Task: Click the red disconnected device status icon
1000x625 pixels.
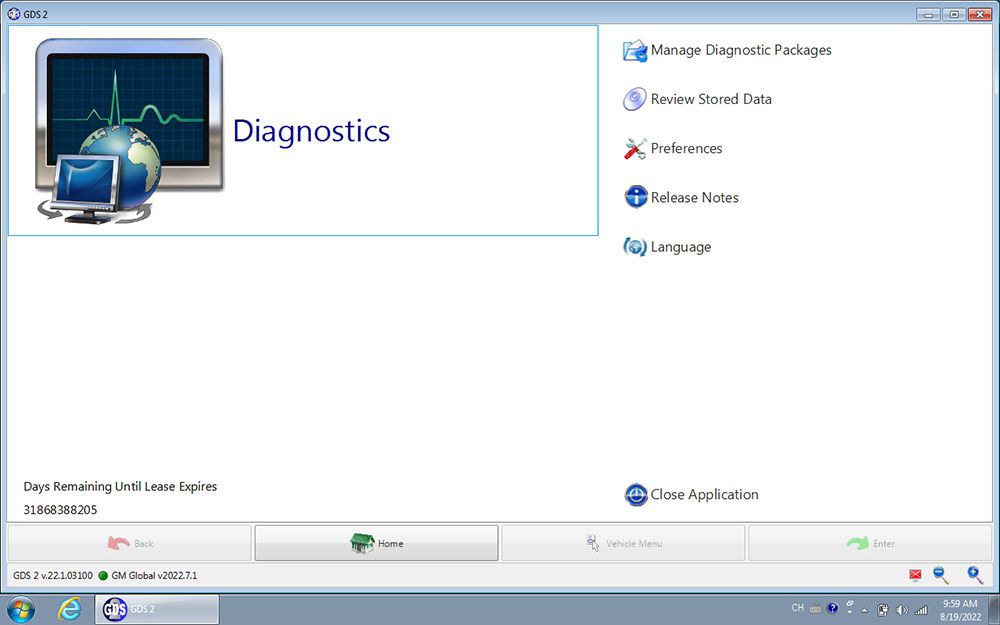Action: pyautogui.click(x=915, y=575)
